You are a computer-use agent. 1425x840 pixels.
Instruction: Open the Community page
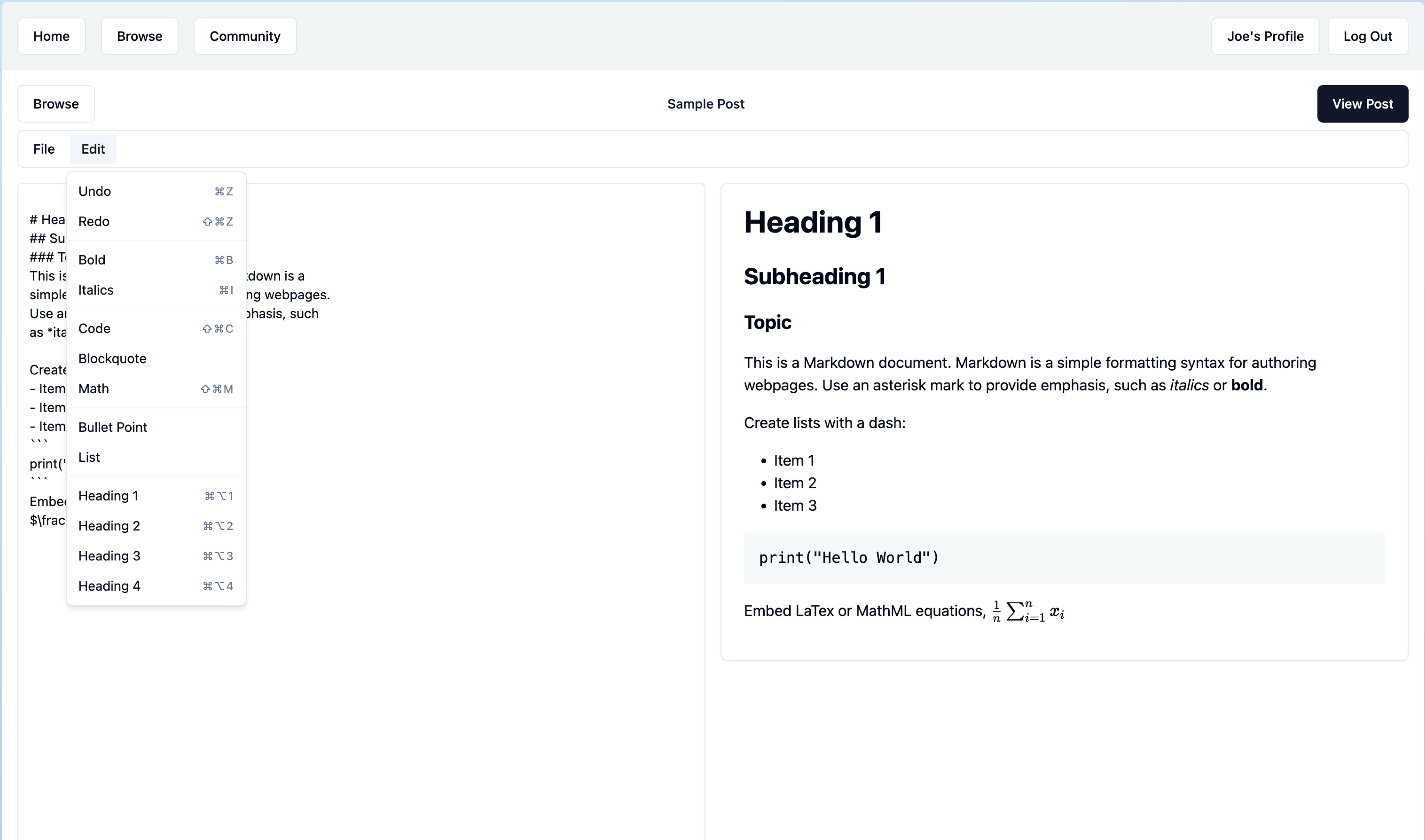click(x=245, y=36)
